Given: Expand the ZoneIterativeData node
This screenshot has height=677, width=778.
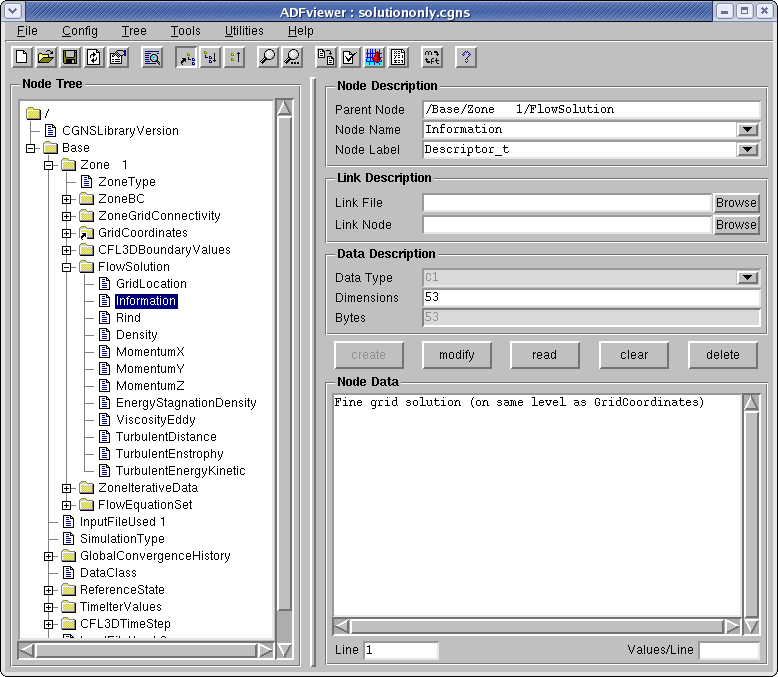Looking at the screenshot, I should pos(66,488).
